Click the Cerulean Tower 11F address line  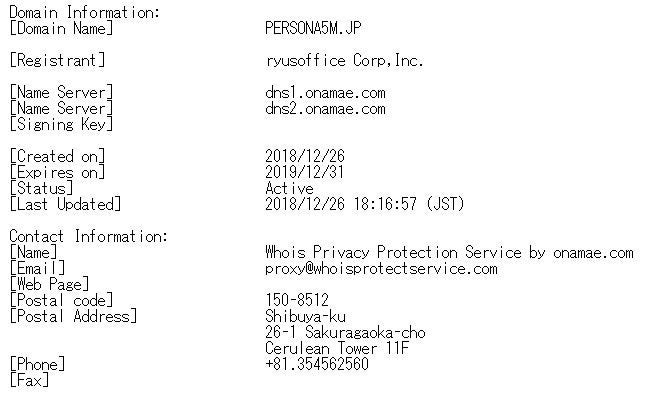click(337, 348)
